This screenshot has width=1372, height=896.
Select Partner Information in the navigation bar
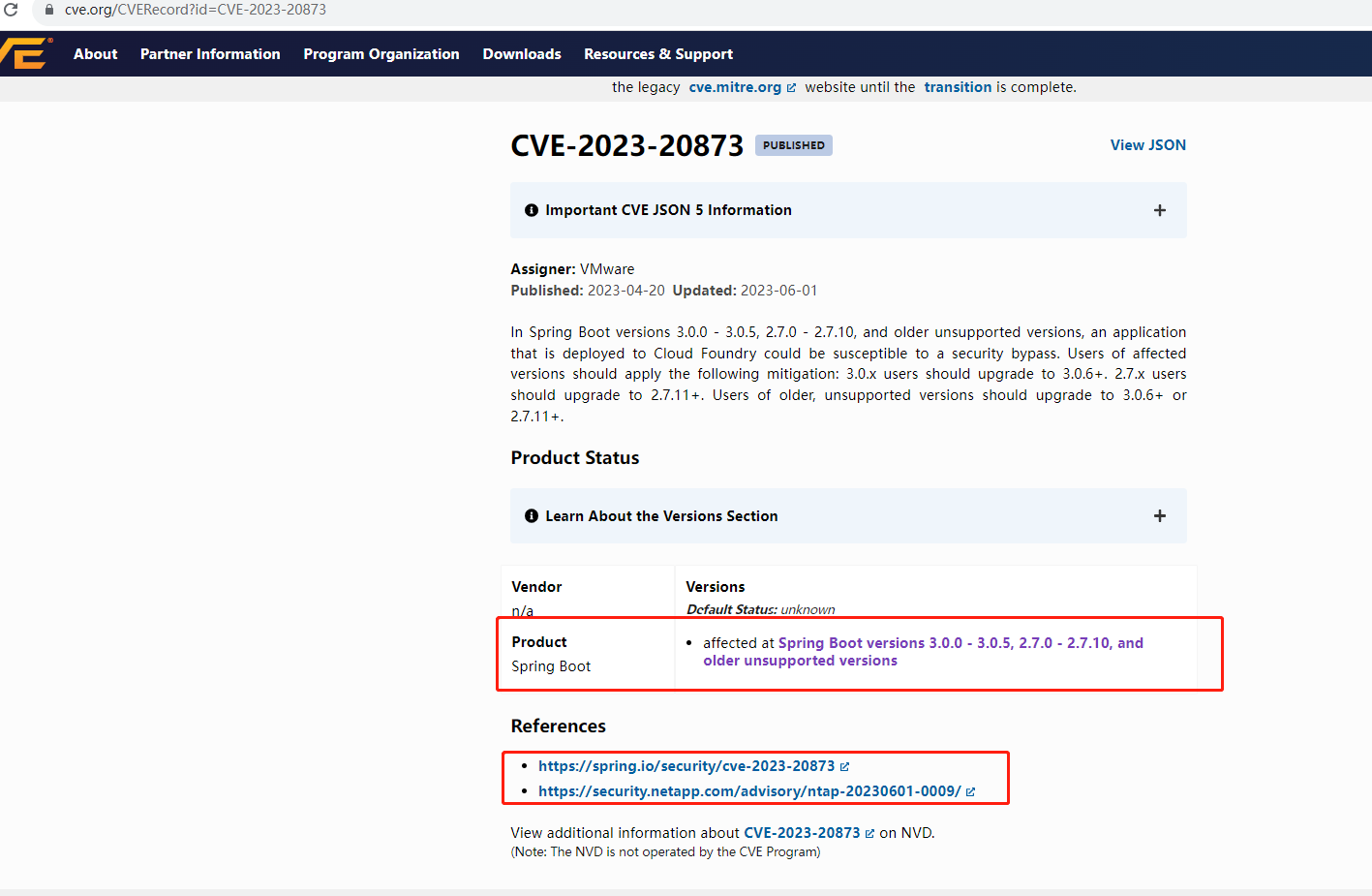(210, 53)
